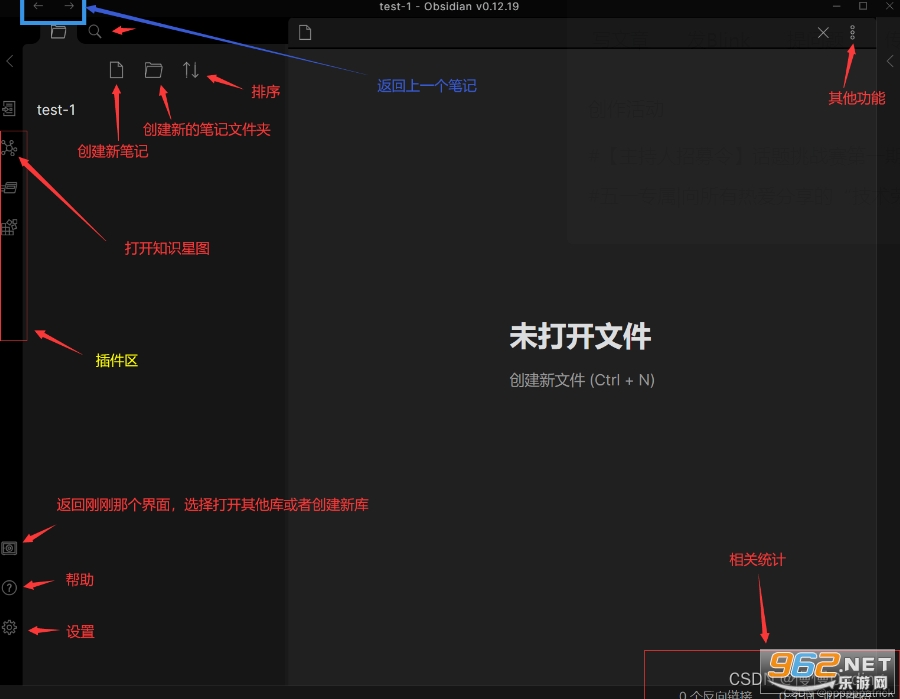Minimize the Obsidian window

[x=837, y=6]
